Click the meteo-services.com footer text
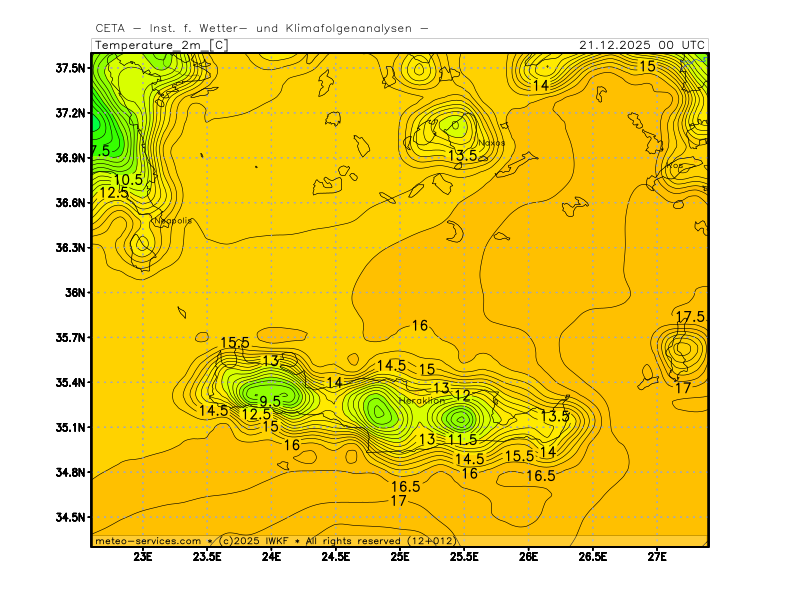The height and width of the screenshot is (600, 800). [x=148, y=541]
